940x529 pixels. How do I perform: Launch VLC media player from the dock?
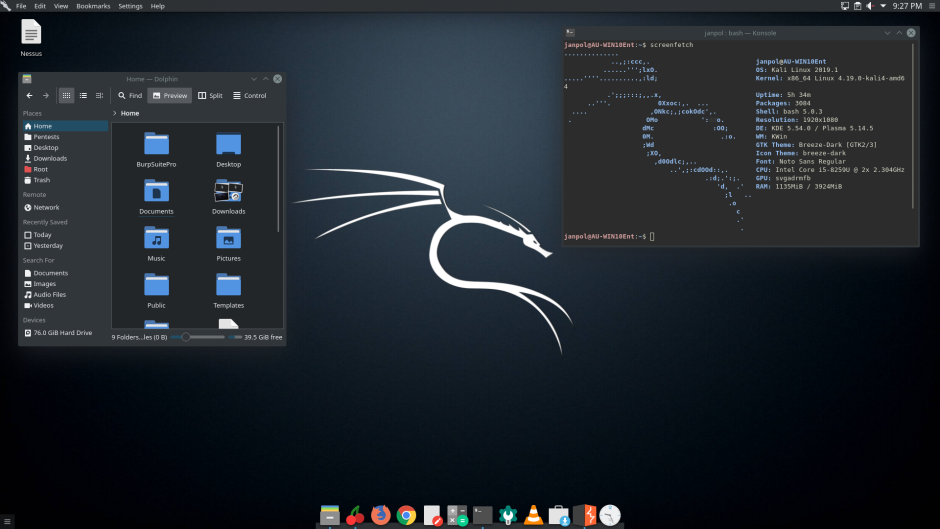coord(534,515)
